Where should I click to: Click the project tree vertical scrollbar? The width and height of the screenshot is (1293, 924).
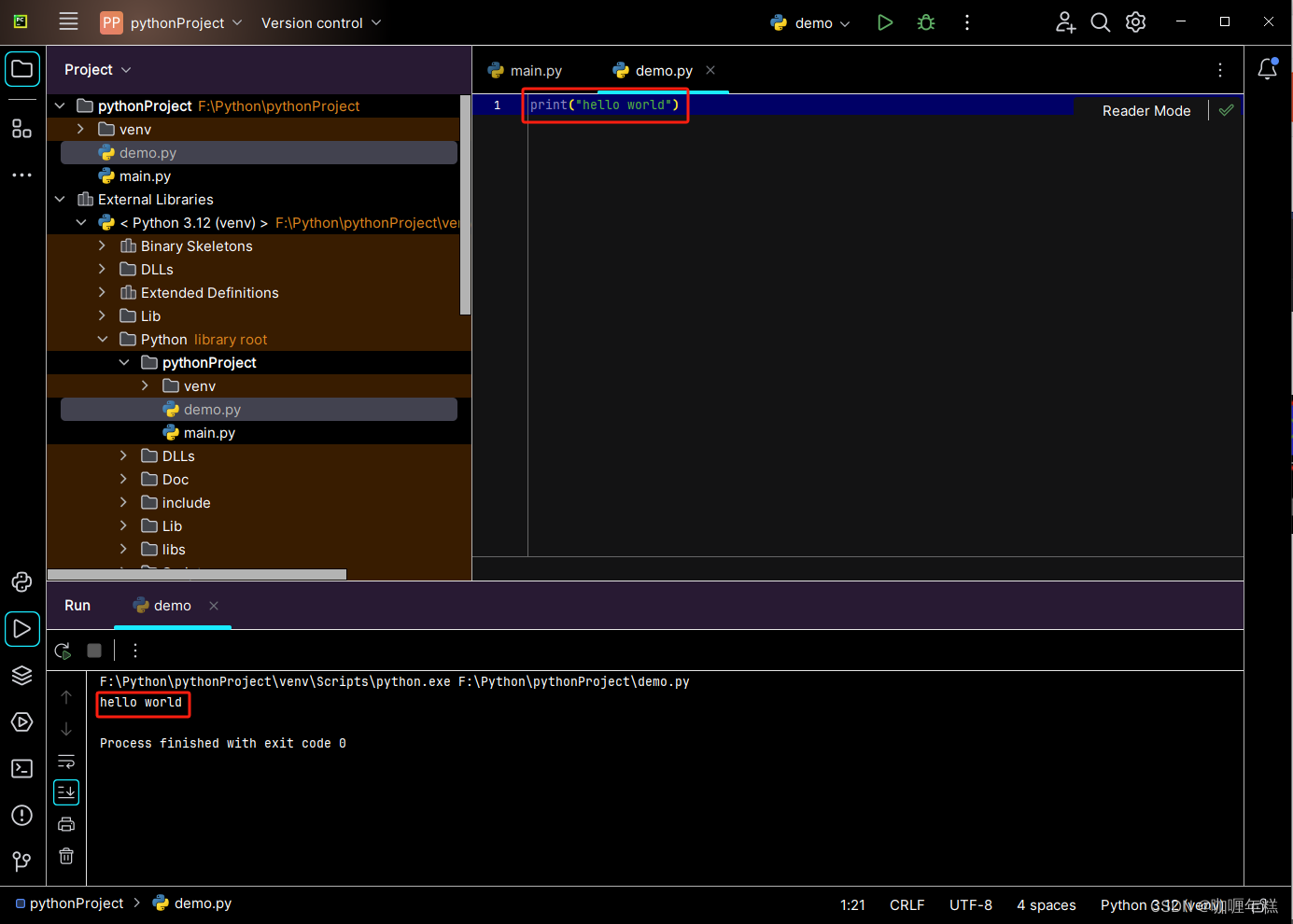click(465, 204)
